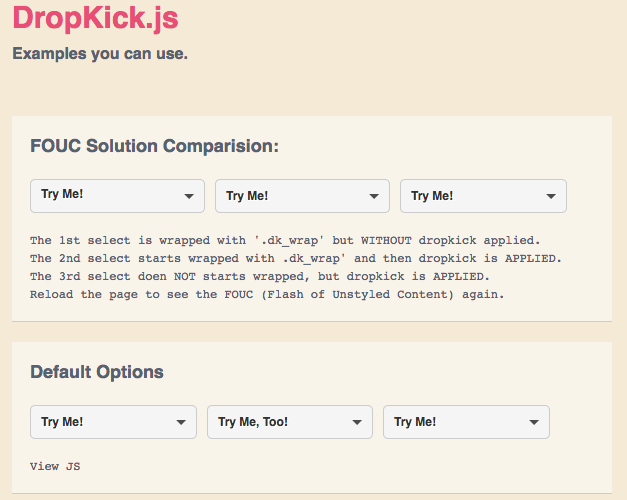Click the line starting 'The 1st select'
The width and height of the screenshot is (627, 500).
coord(285,240)
